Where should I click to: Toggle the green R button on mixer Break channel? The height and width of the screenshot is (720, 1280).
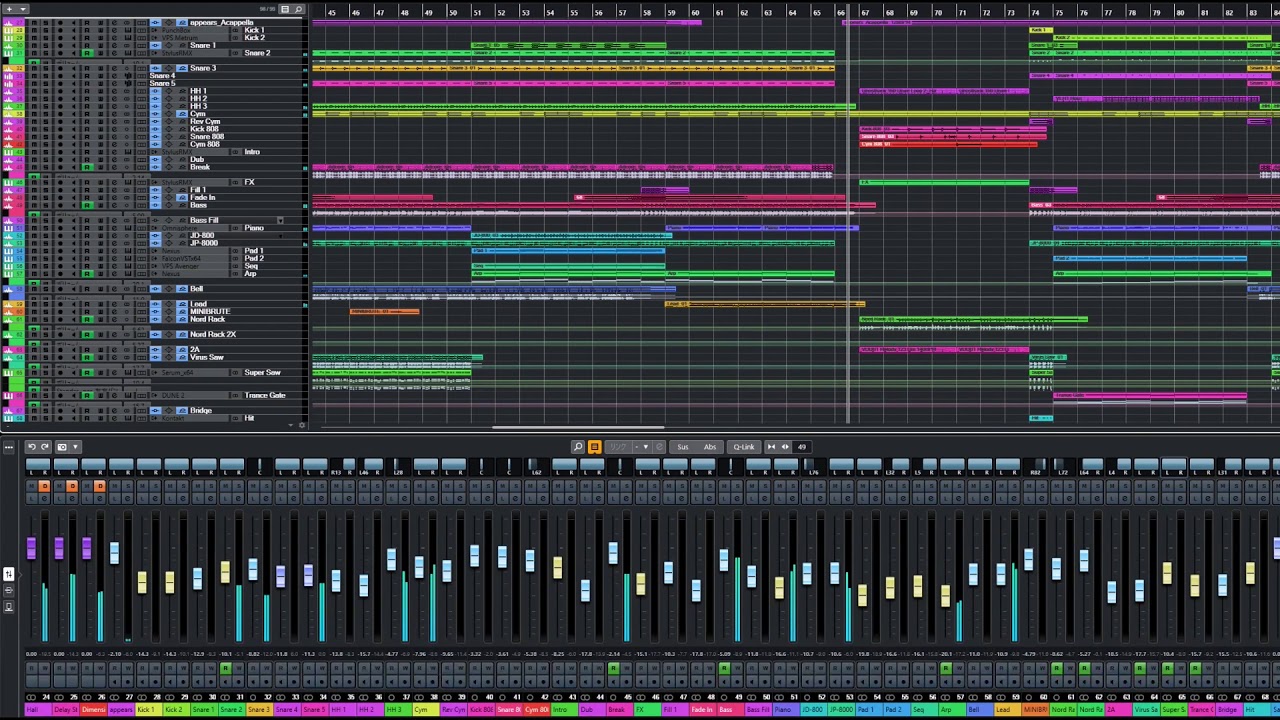tap(613, 669)
